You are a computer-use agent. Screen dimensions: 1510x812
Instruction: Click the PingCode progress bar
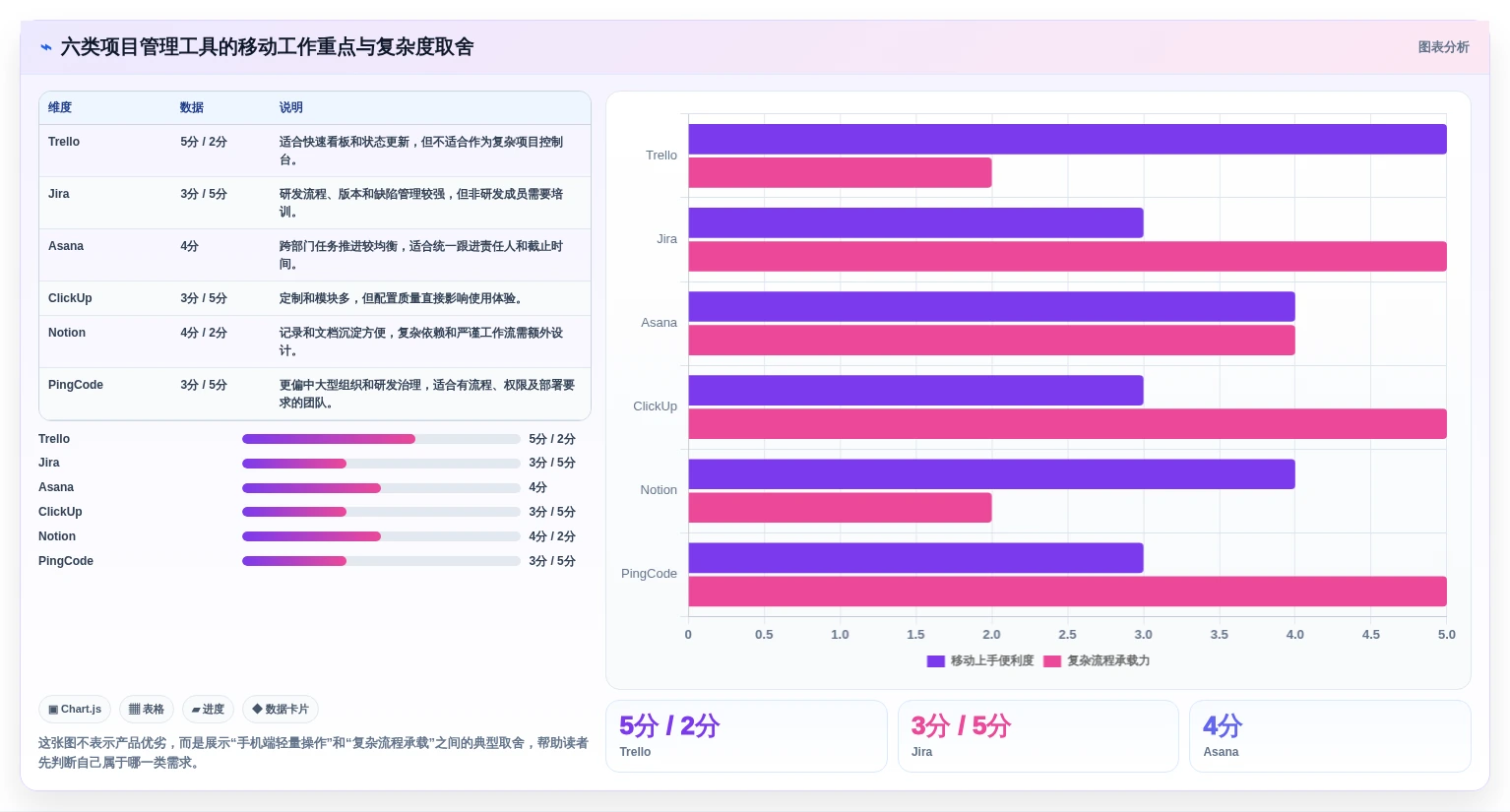coord(381,561)
